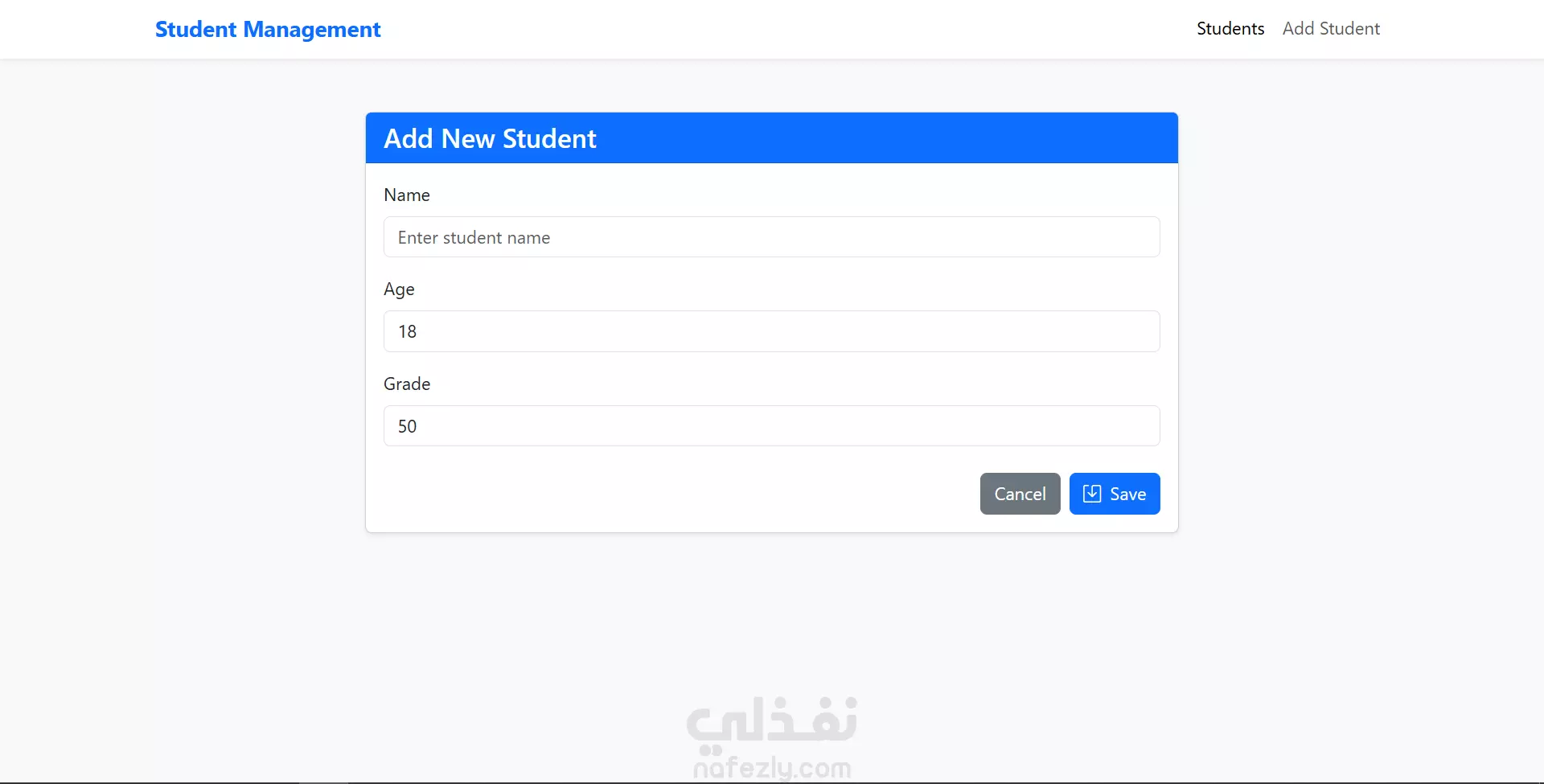The image size is (1544, 784).
Task: Save the new student form
Action: coord(1115,494)
